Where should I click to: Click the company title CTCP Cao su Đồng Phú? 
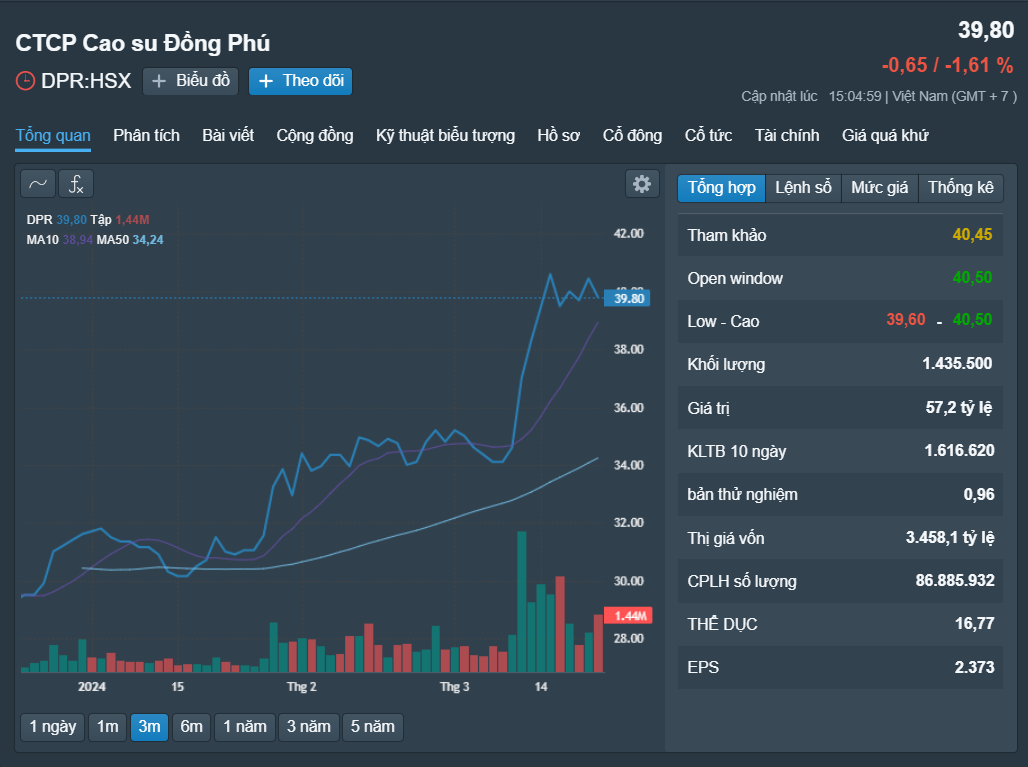pyautogui.click(x=143, y=43)
